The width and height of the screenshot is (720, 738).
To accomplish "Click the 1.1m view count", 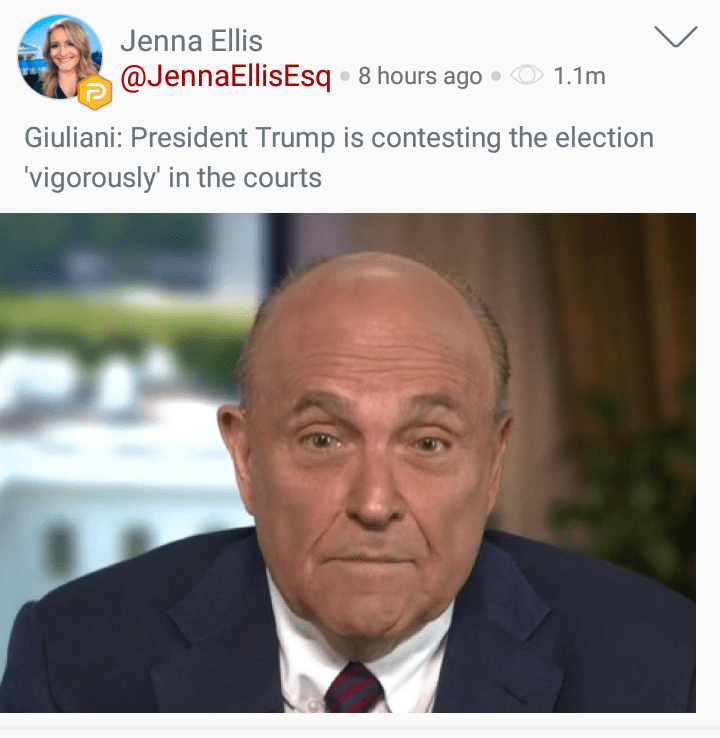I will click(579, 76).
